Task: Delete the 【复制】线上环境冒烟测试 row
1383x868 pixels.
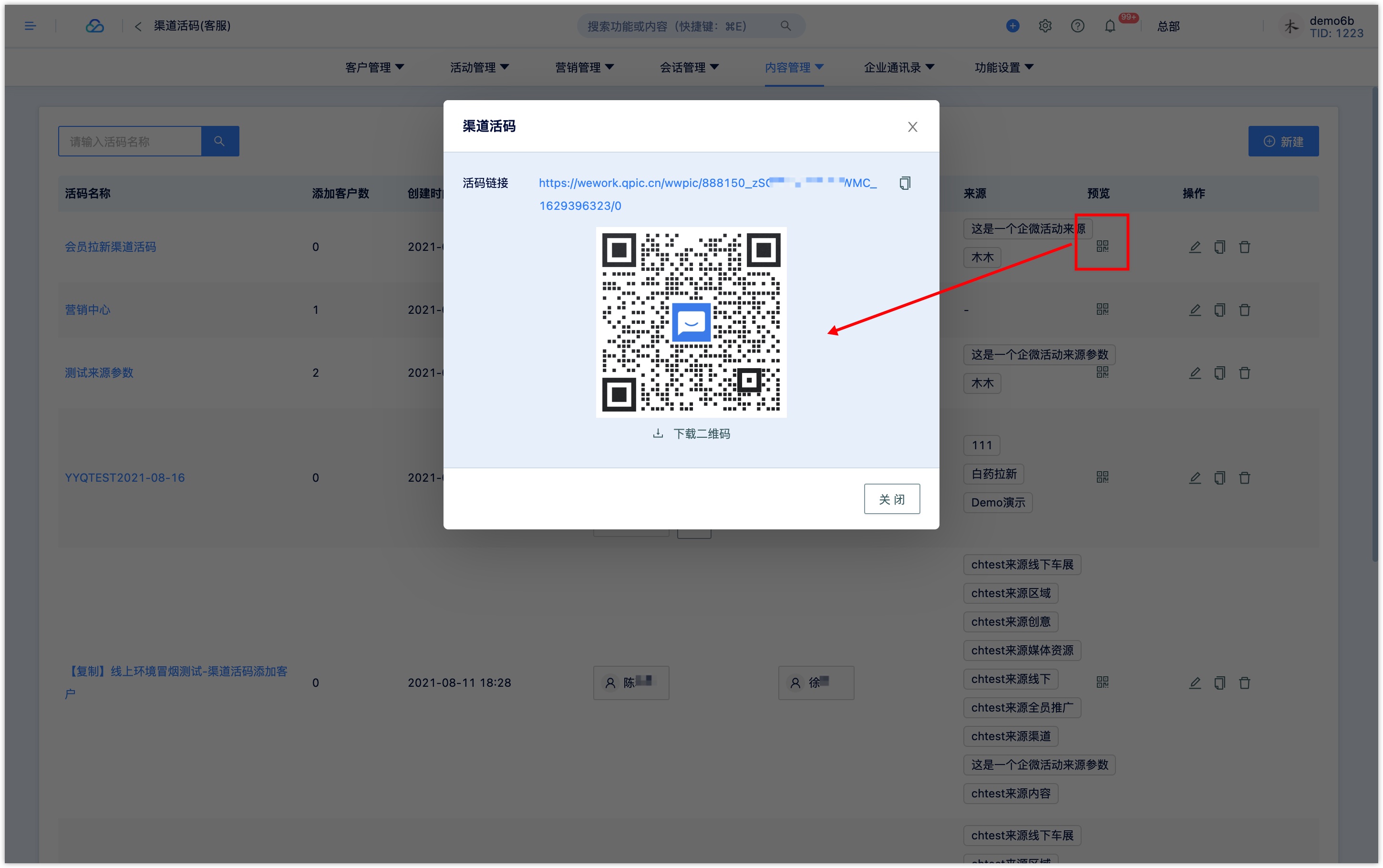Action: (1244, 682)
